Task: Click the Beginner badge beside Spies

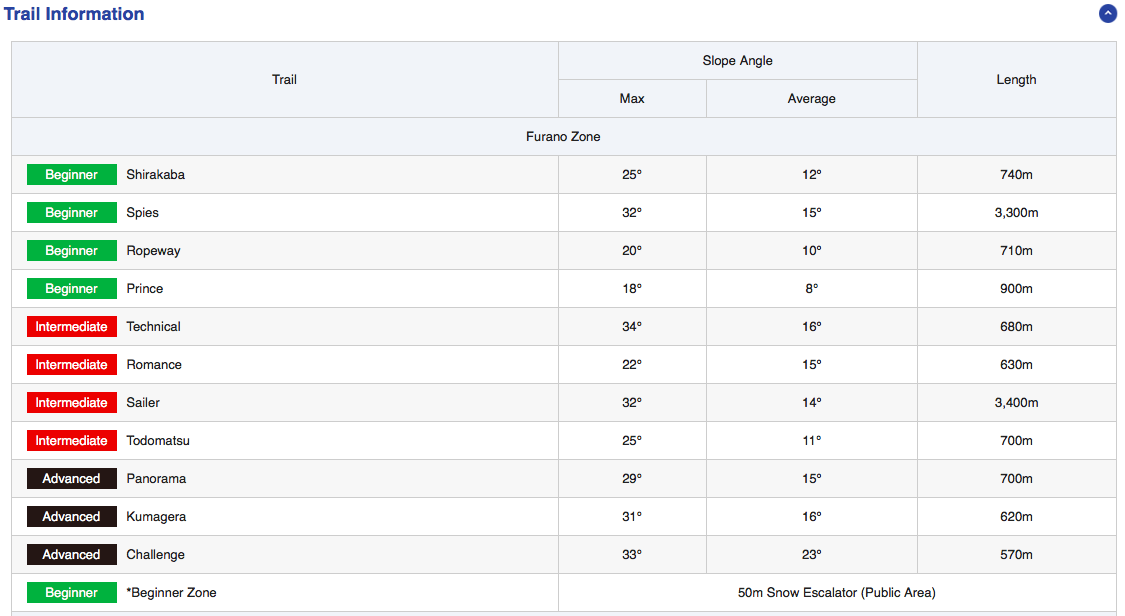Action: point(72,213)
